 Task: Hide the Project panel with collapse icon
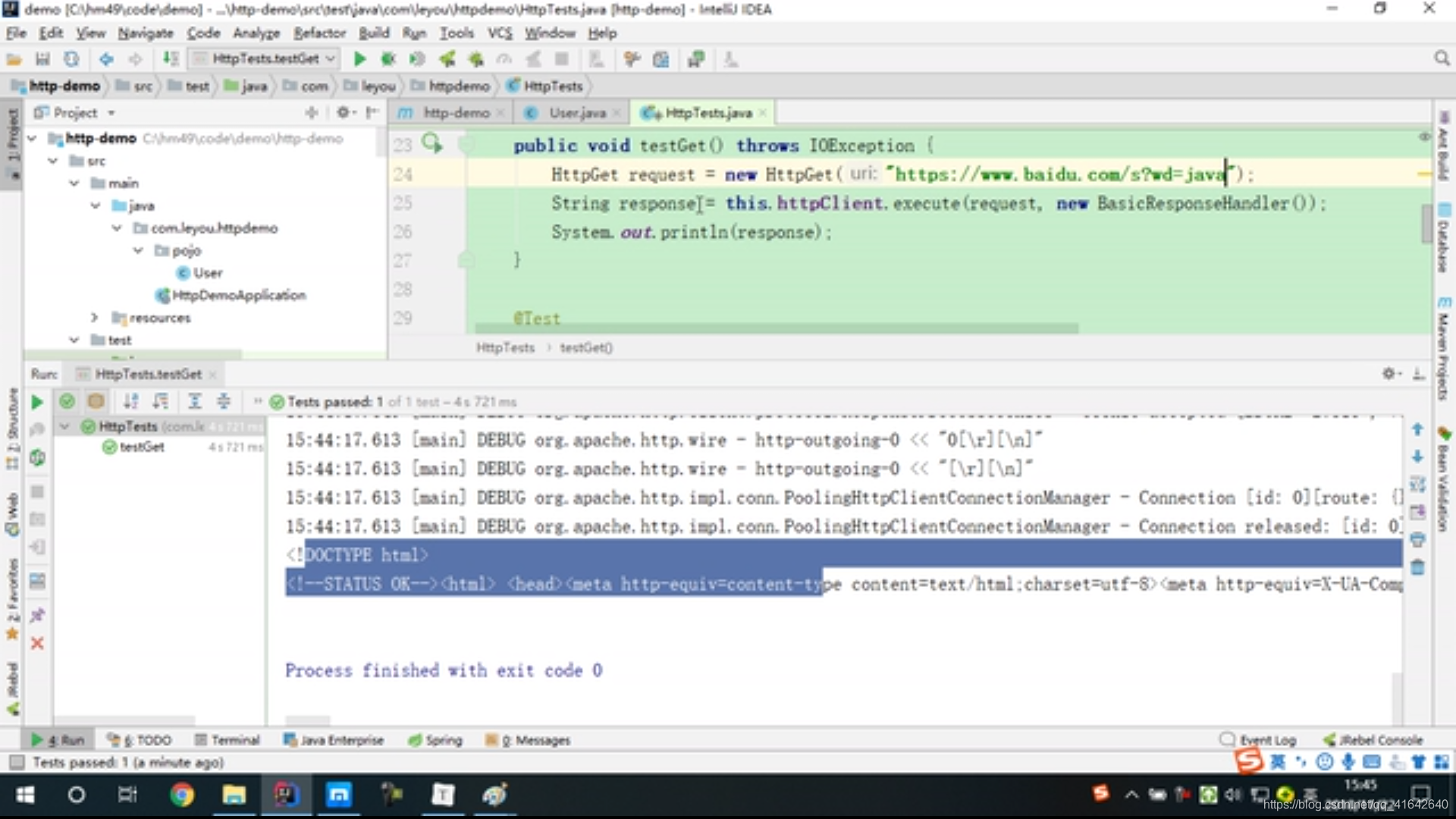(372, 112)
